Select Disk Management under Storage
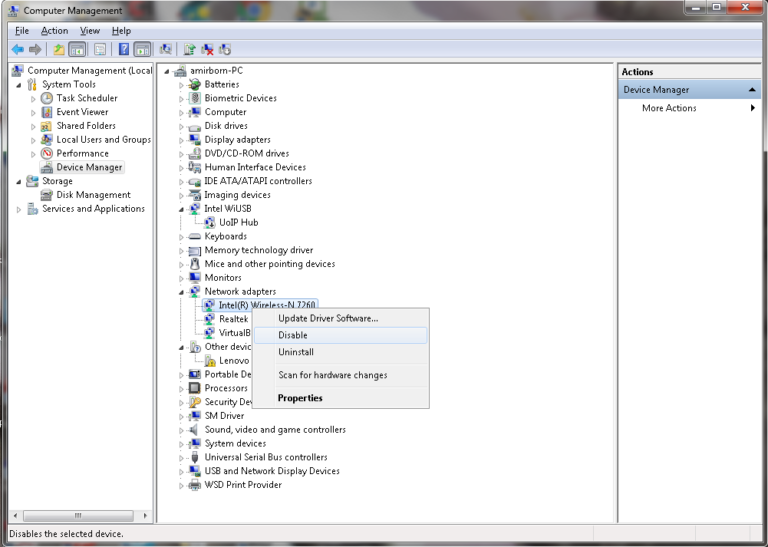 pyautogui.click(x=93, y=195)
